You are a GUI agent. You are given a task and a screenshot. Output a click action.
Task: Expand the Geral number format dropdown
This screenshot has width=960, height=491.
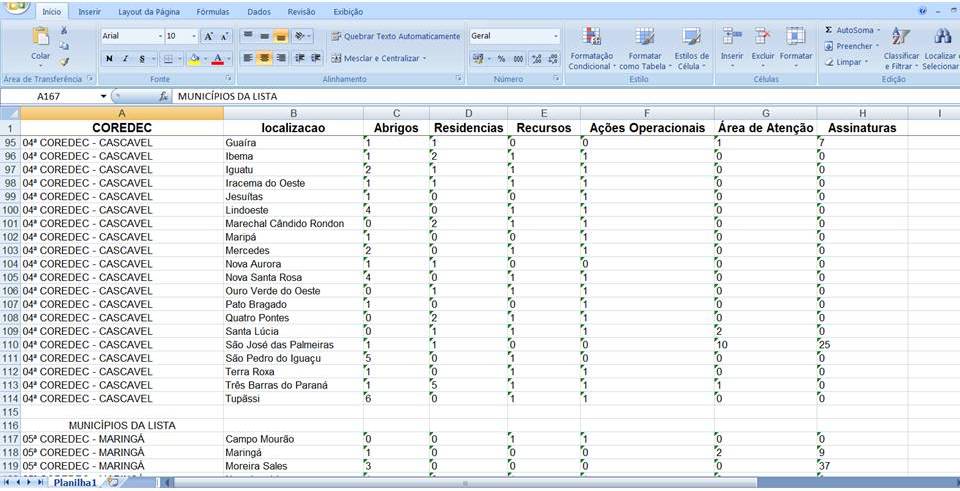click(555, 36)
